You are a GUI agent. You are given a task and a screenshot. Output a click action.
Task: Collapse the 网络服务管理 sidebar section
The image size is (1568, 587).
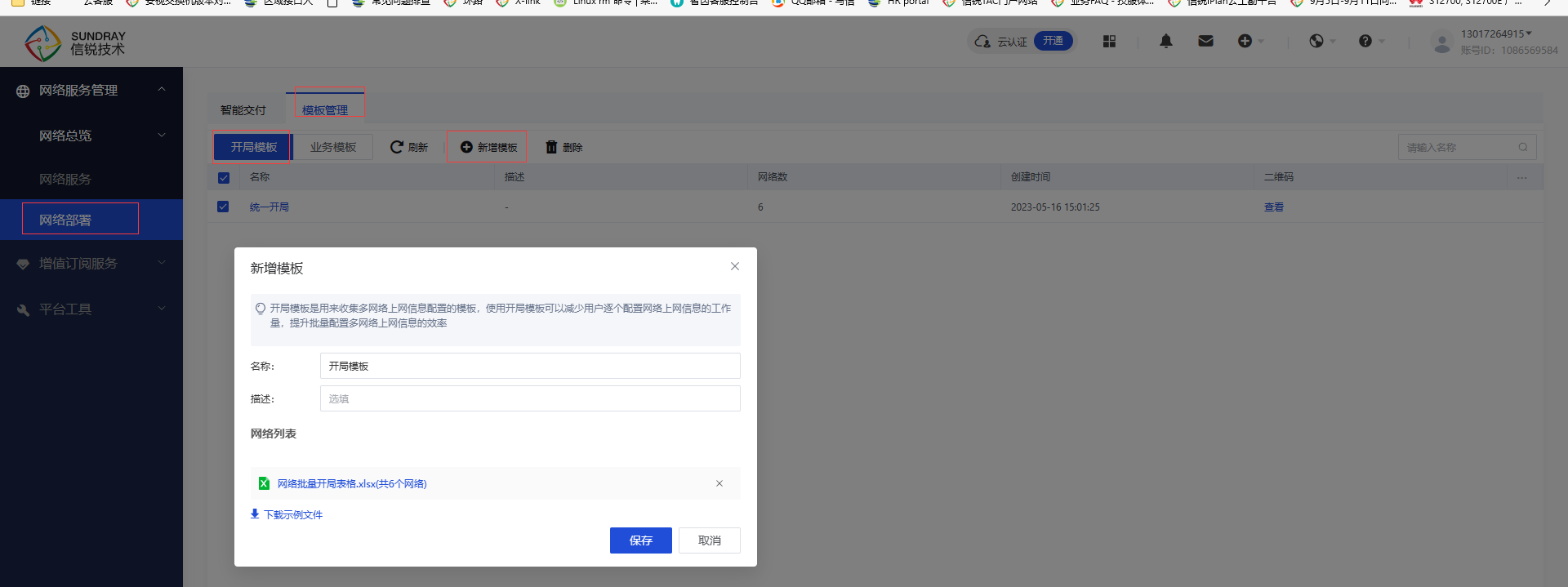(161, 90)
